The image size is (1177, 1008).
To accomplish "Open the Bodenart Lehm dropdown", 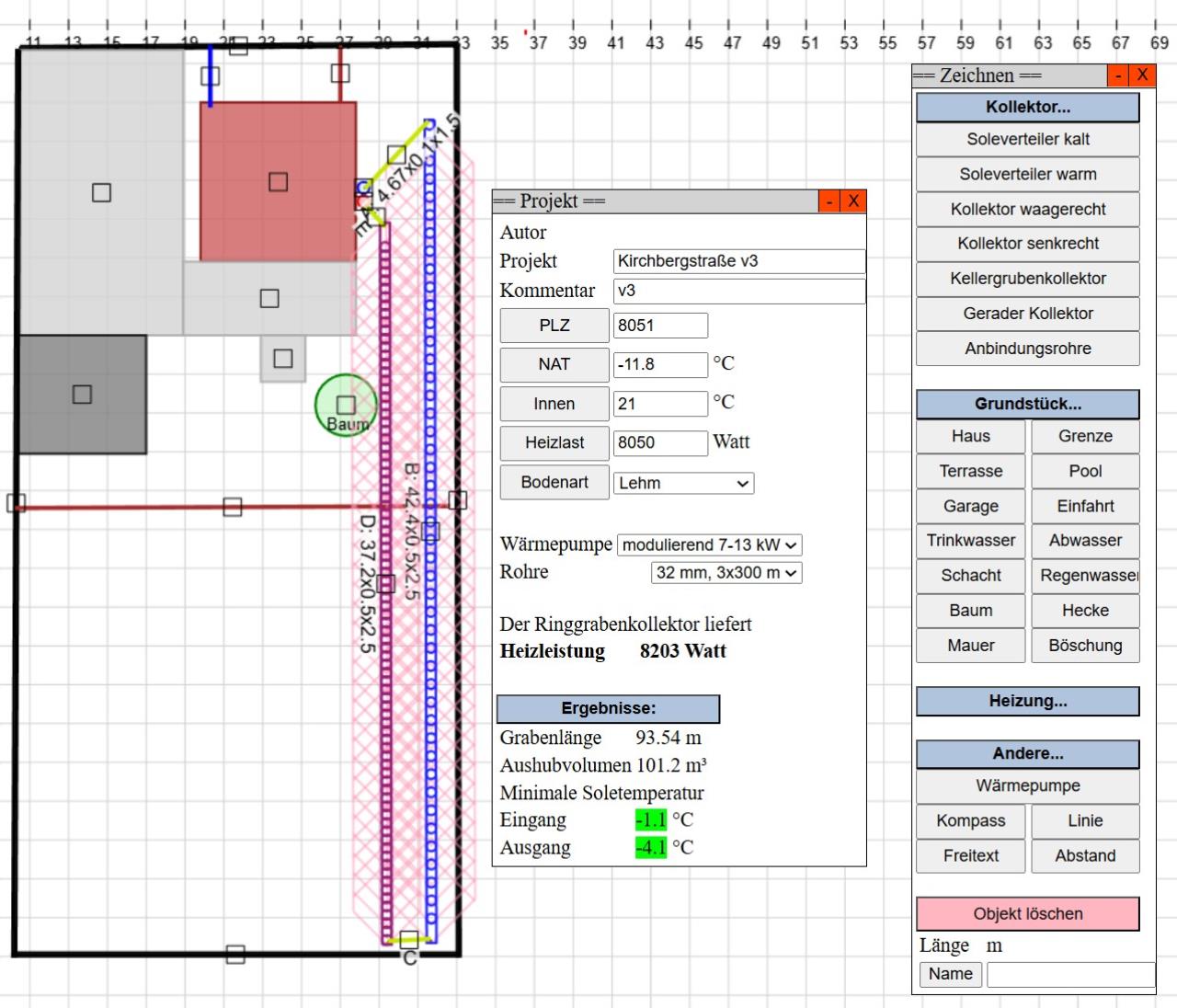I will pyautogui.click(x=684, y=484).
